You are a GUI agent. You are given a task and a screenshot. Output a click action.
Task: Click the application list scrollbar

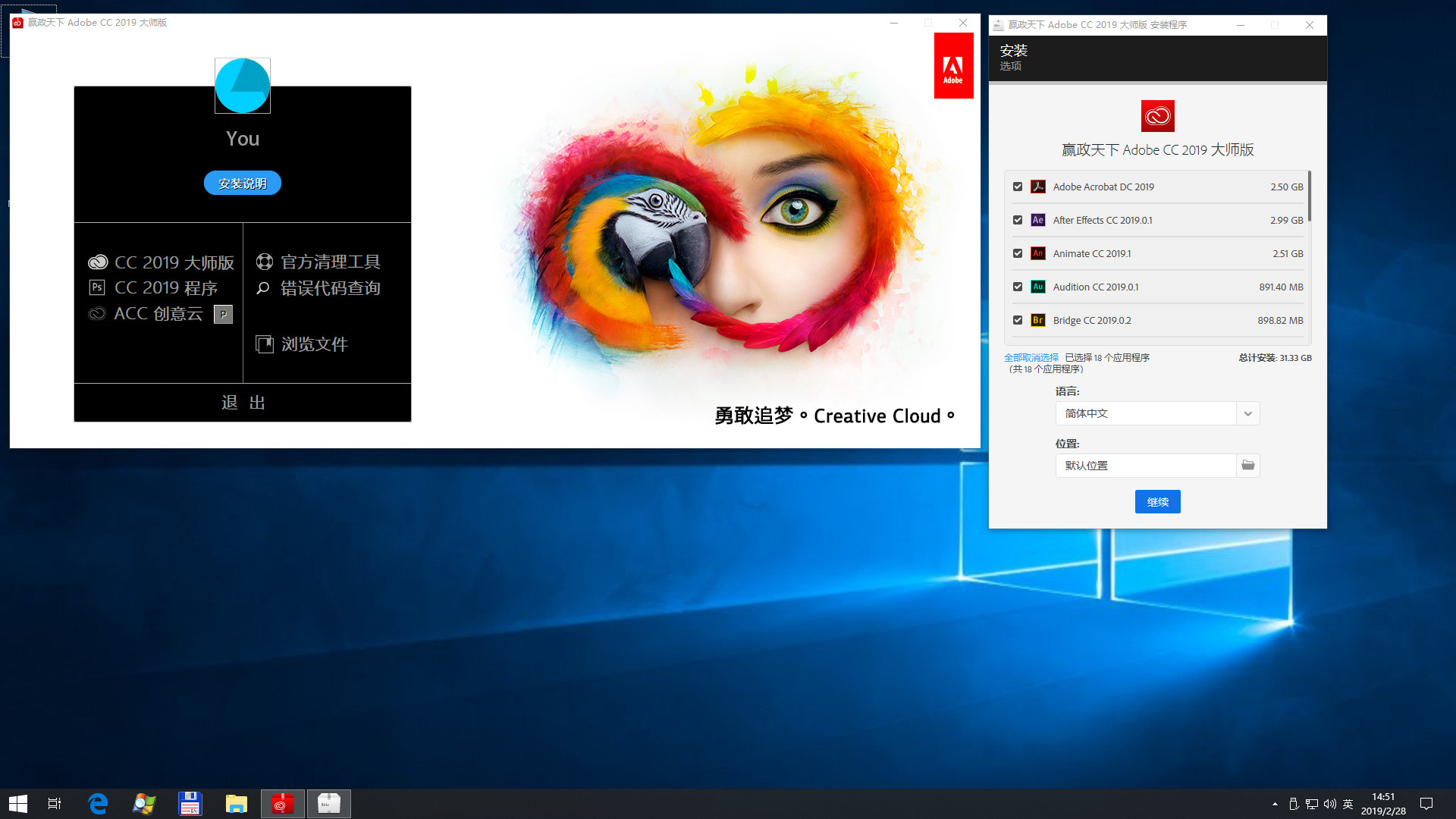(1310, 197)
